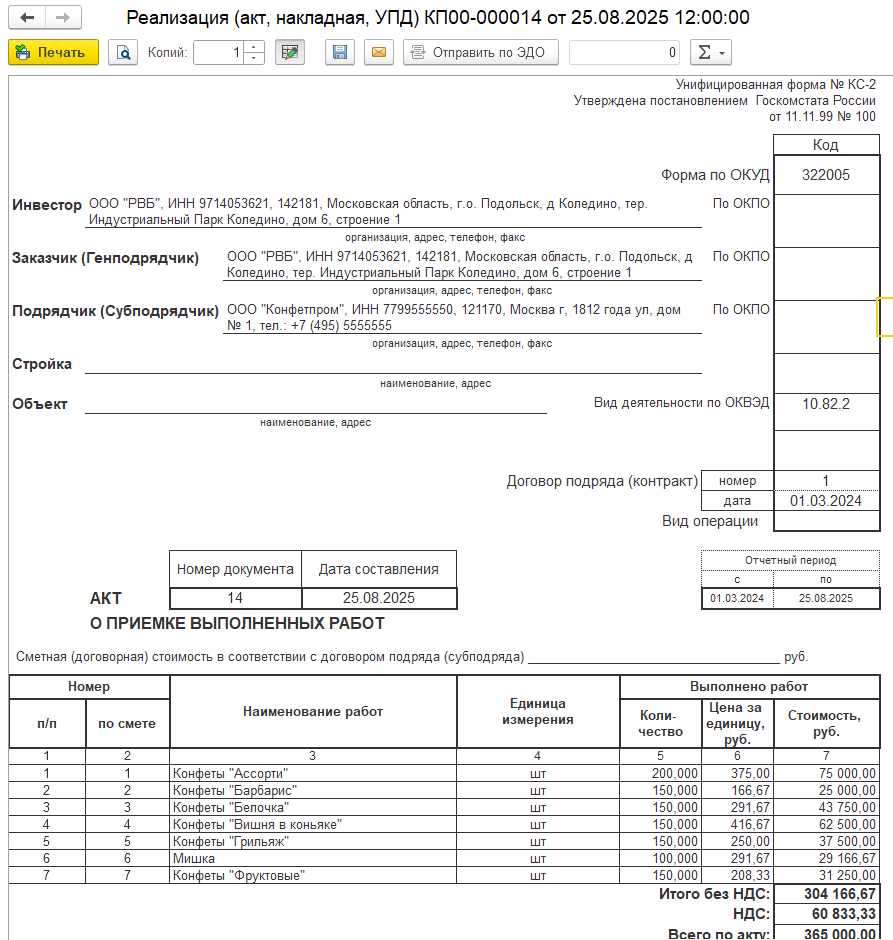
Task: Go back with the left arrow button
Action: 27,18
